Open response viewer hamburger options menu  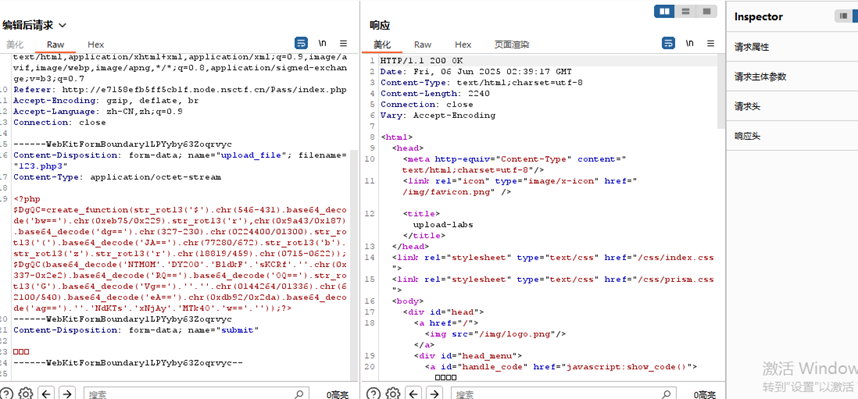pyautogui.click(x=710, y=43)
